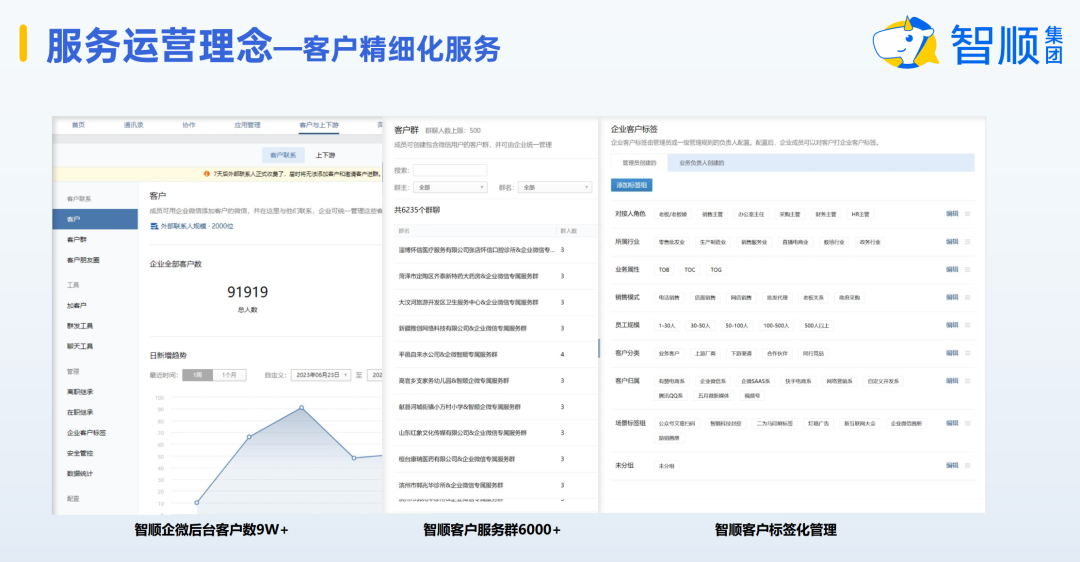Image resolution: width=1080 pixels, height=562 pixels.
Task: Click 编辑 for the 员工规模 row
Action: click(952, 325)
